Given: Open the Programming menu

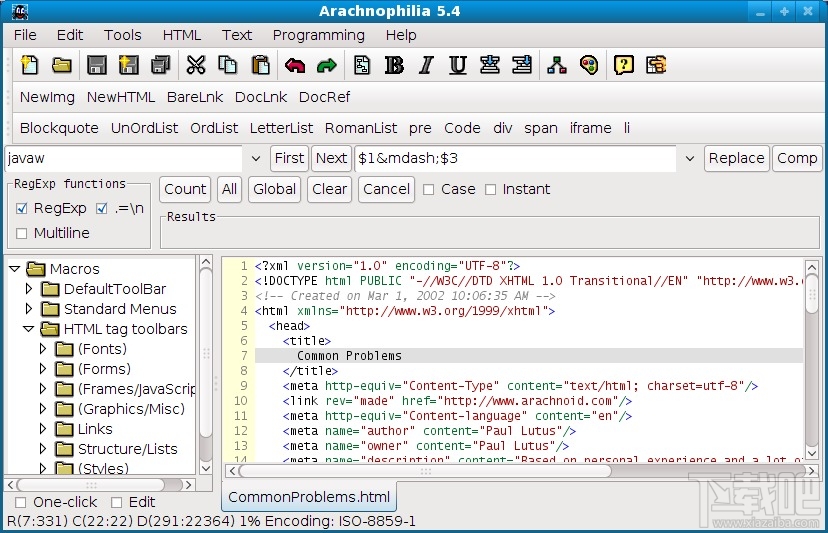Looking at the screenshot, I should (318, 35).
